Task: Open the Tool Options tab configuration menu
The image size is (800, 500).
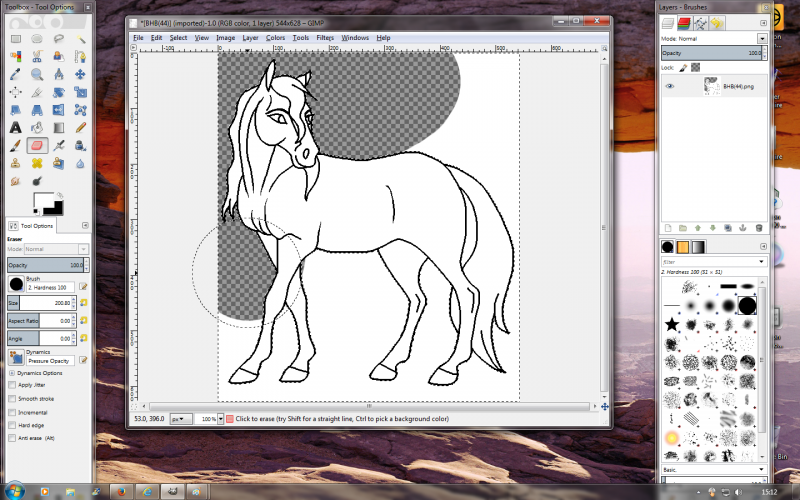Action: point(85,226)
